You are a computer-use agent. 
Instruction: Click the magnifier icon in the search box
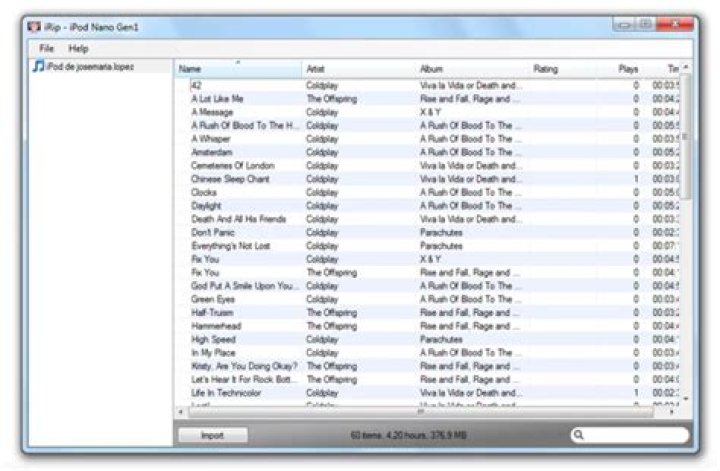coord(579,435)
